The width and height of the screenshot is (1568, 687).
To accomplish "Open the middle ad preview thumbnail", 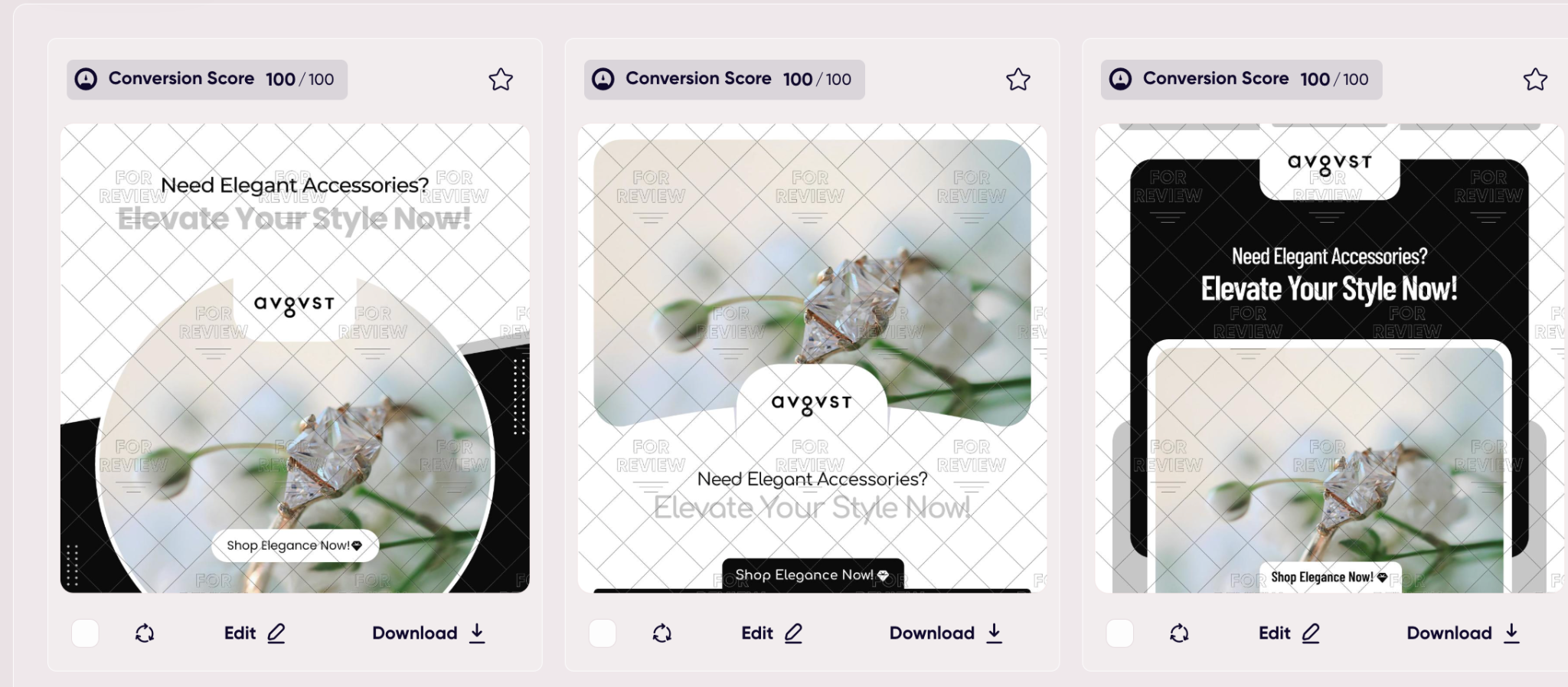I will pyautogui.click(x=812, y=358).
